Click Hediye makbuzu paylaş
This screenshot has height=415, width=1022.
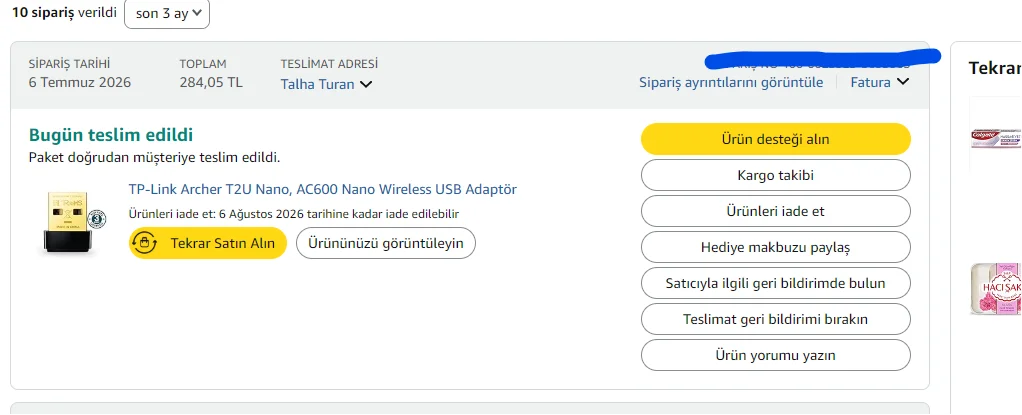point(776,248)
